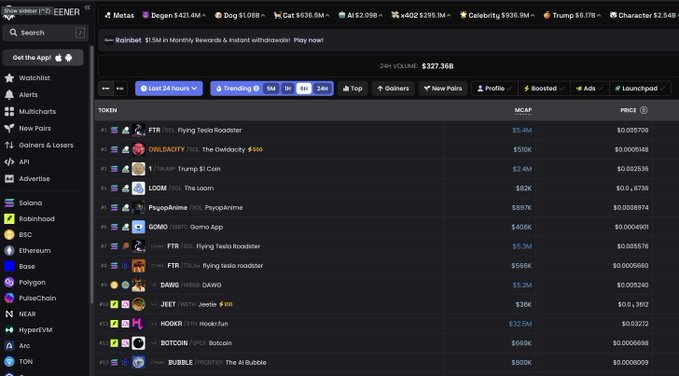
Task: Select the 1H trending timeframe
Action: click(287, 88)
